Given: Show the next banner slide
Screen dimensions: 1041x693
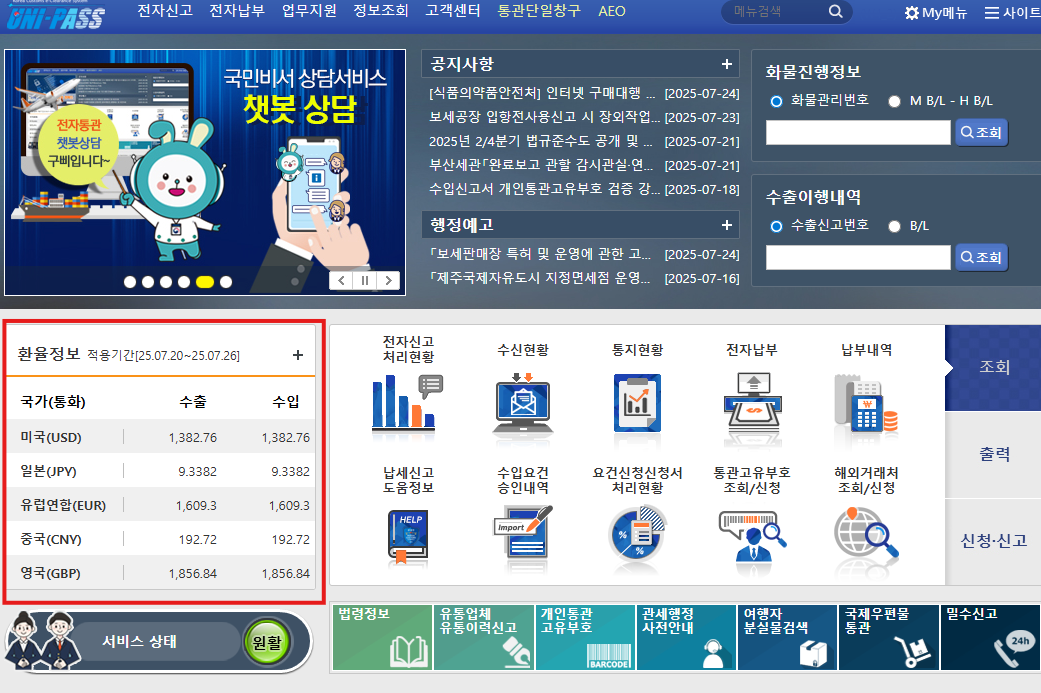Looking at the screenshot, I should click(388, 280).
